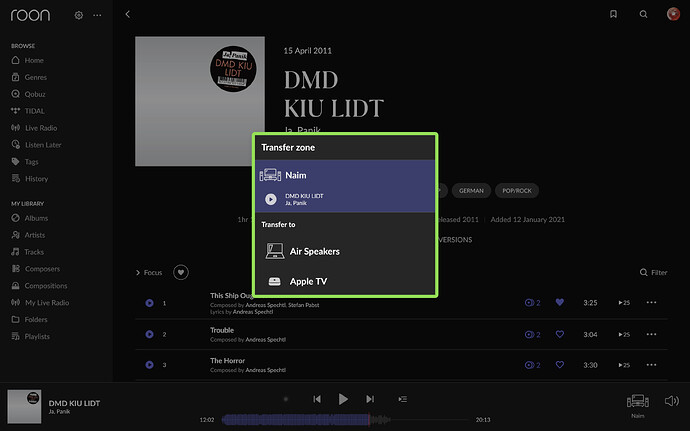Skip to previous track
The height and width of the screenshot is (431, 690).
[x=317, y=399]
